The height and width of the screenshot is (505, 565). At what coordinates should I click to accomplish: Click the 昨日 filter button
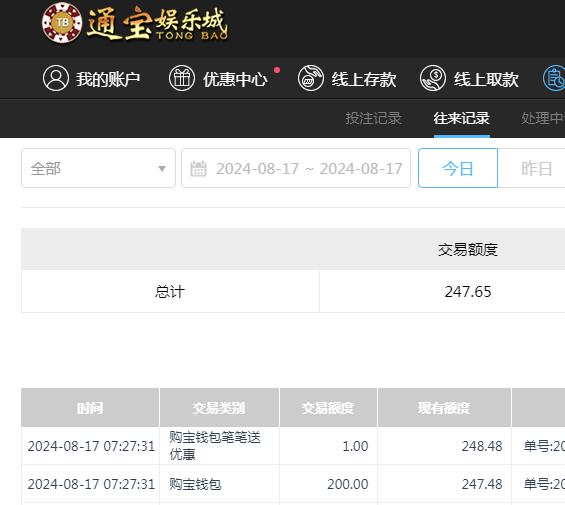coord(537,168)
